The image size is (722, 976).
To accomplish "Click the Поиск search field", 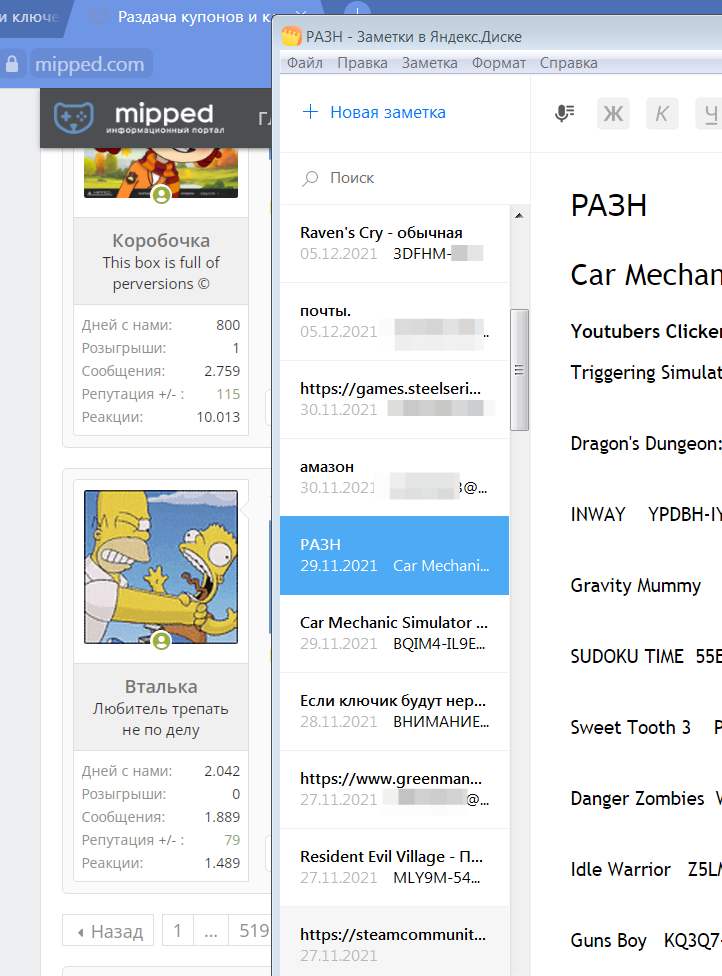I will 405,178.
